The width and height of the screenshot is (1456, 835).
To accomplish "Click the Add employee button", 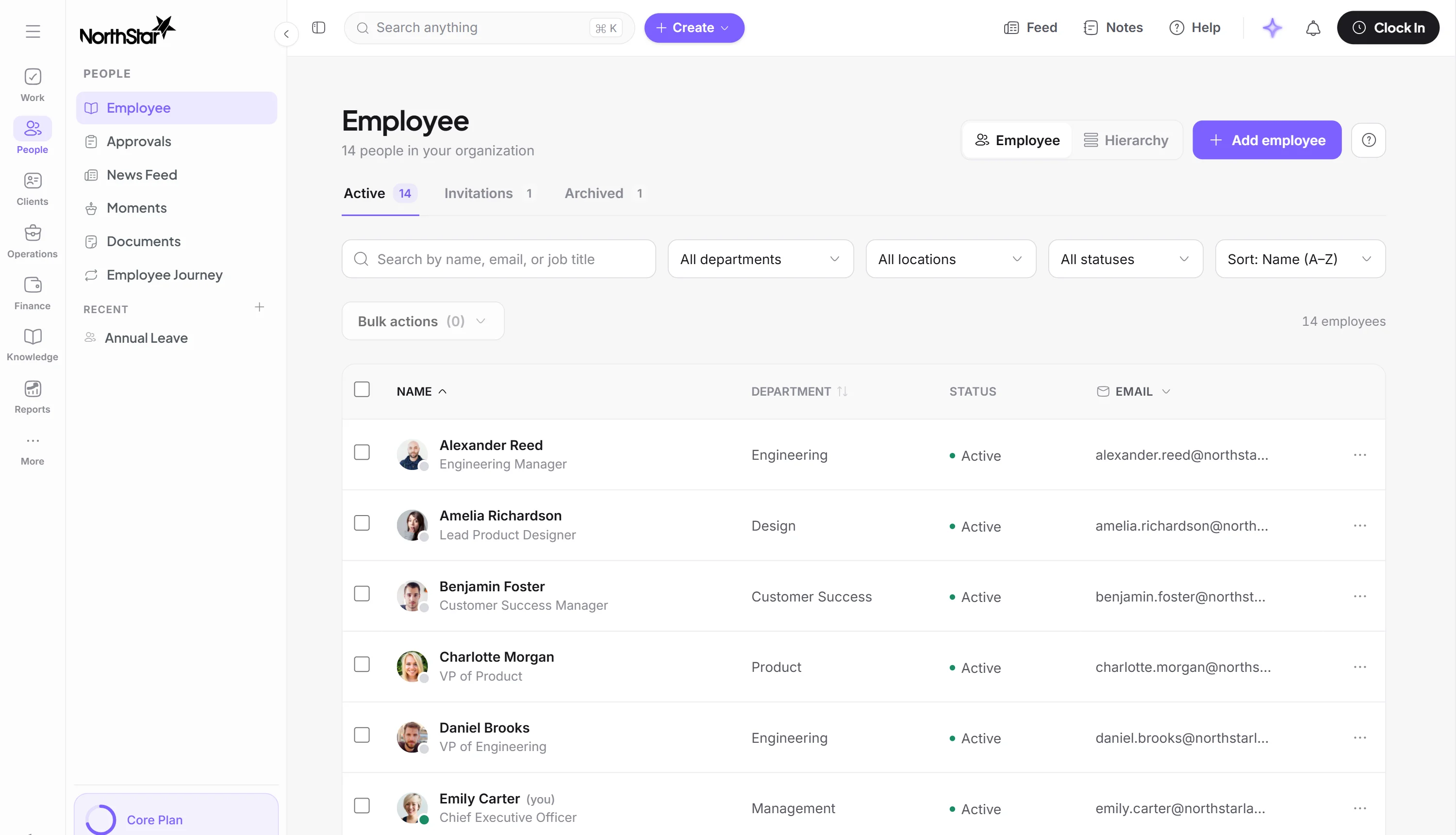I will click(1267, 140).
